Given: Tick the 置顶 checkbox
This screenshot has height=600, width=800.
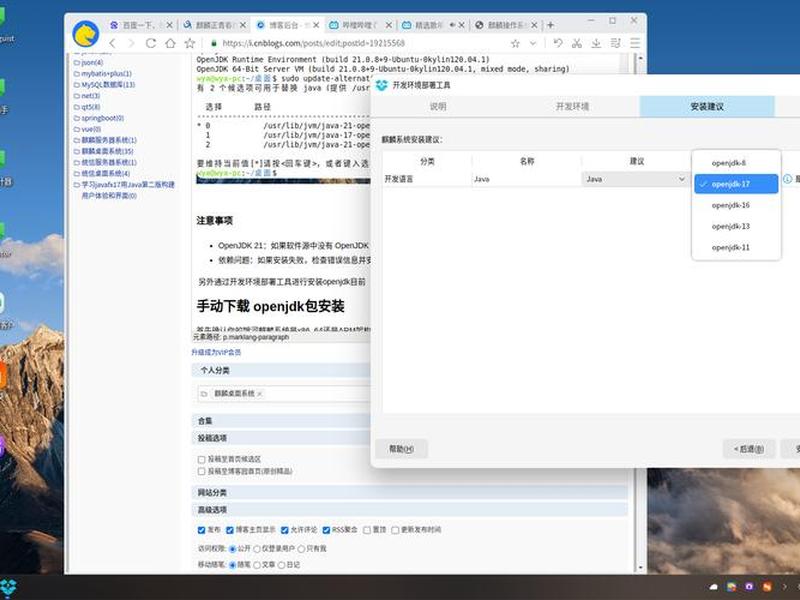Looking at the screenshot, I should 366,530.
